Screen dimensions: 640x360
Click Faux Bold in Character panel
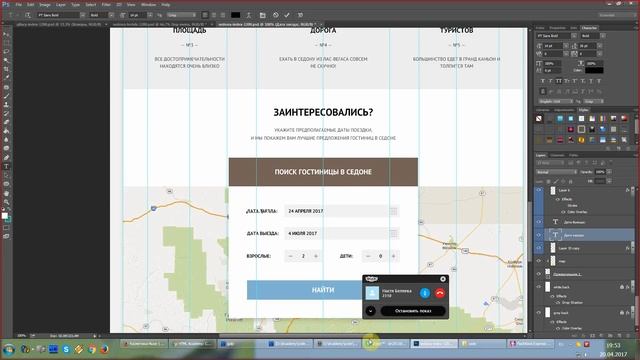pos(542,81)
